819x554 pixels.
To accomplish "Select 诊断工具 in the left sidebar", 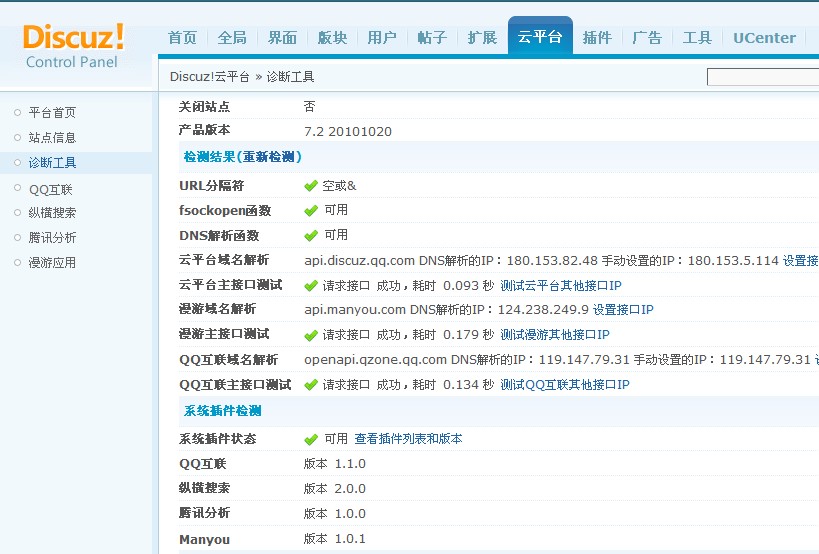I will 52,163.
